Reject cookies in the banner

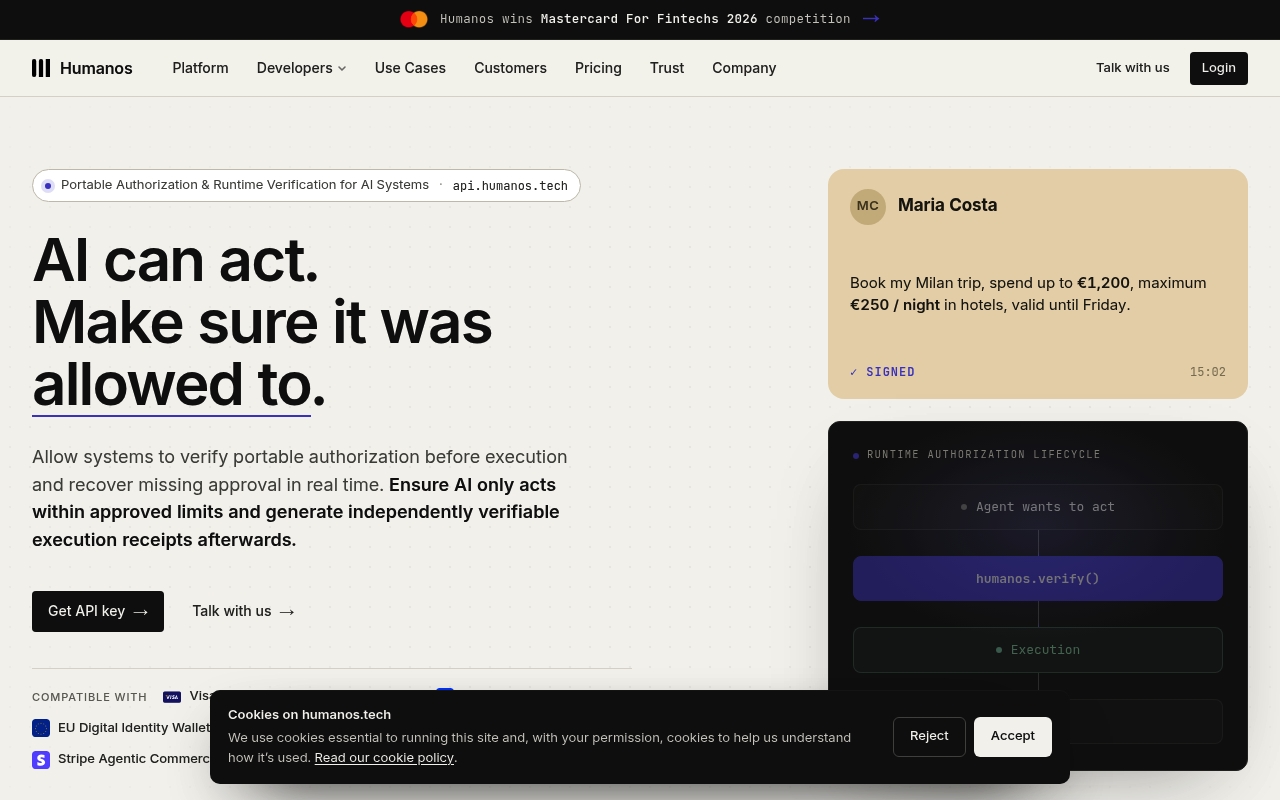[929, 737]
